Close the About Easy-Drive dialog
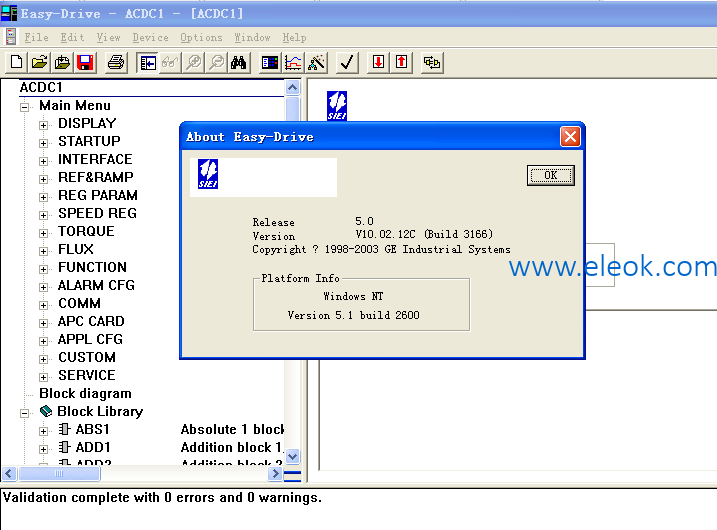This screenshot has height=530, width=717. coord(570,137)
